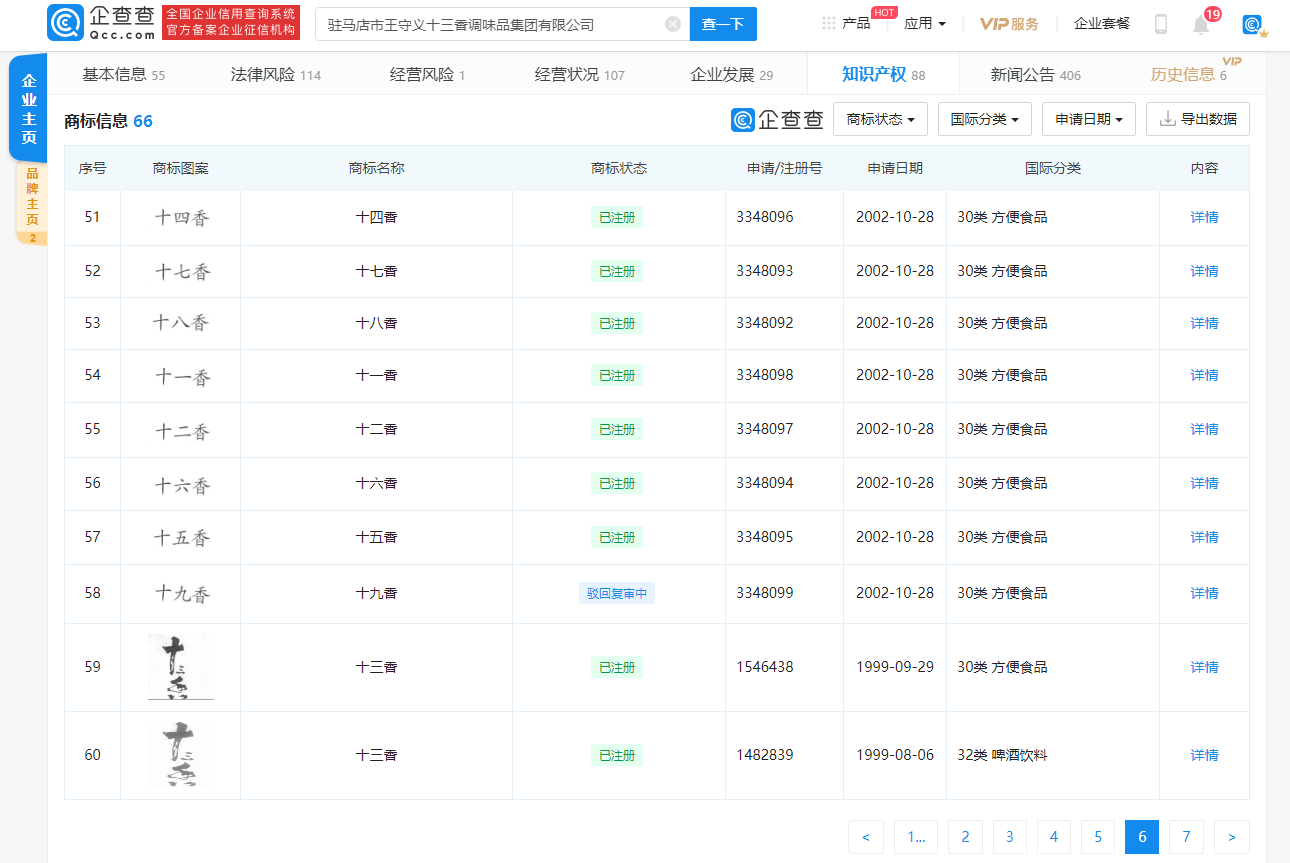The width and height of the screenshot is (1290, 863).
Task: Open 详情 for 十五香 row
Action: [1205, 537]
